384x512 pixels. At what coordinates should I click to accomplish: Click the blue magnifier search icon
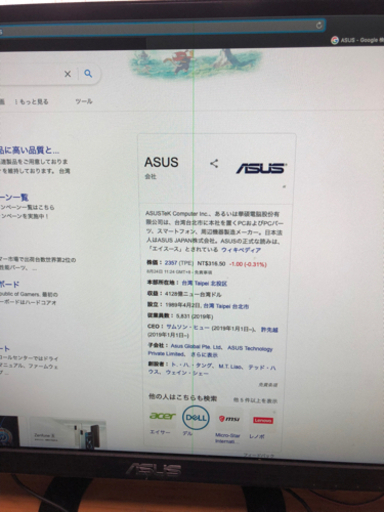pyautogui.click(x=88, y=74)
